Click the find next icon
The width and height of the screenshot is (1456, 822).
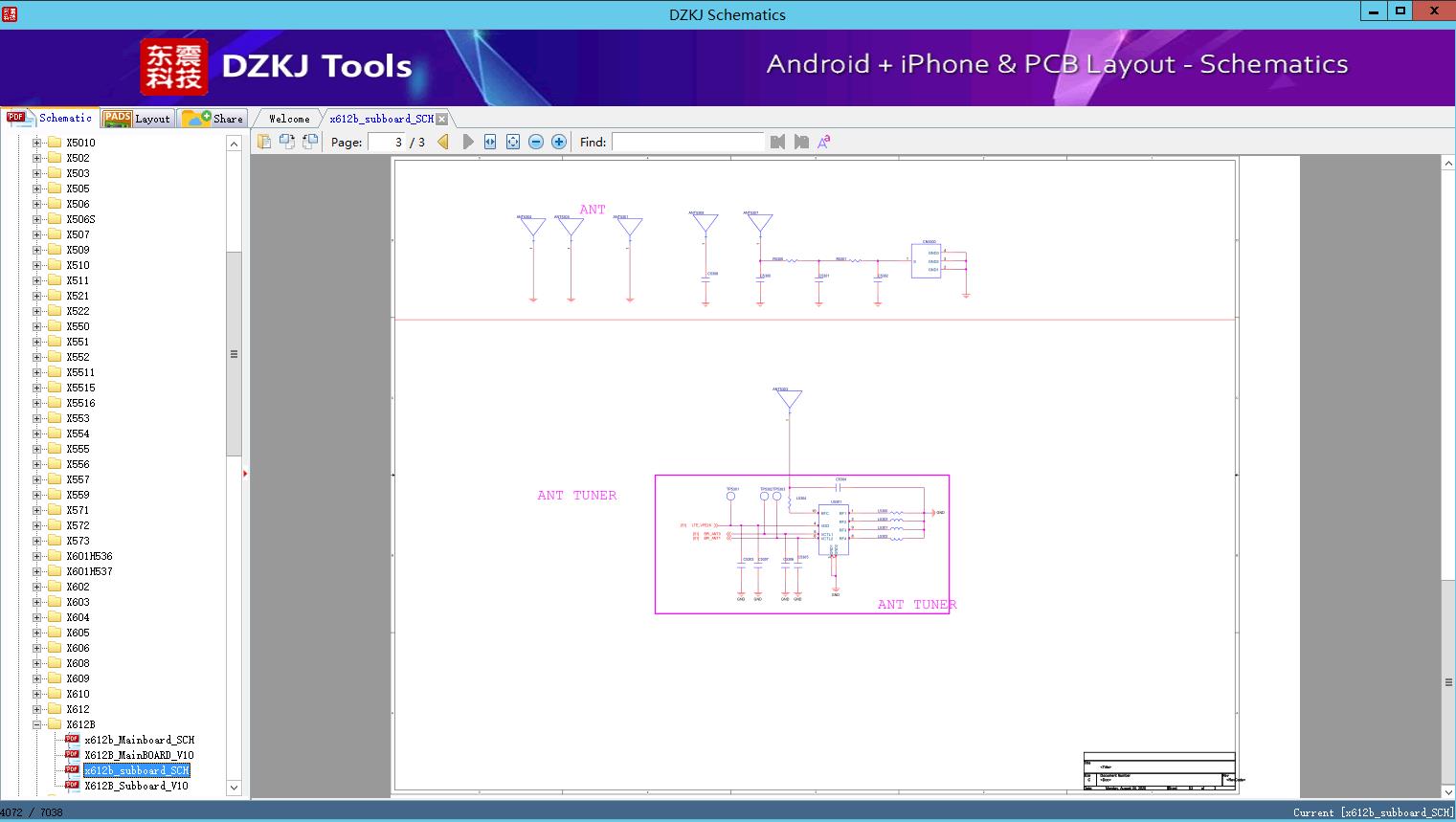click(801, 142)
